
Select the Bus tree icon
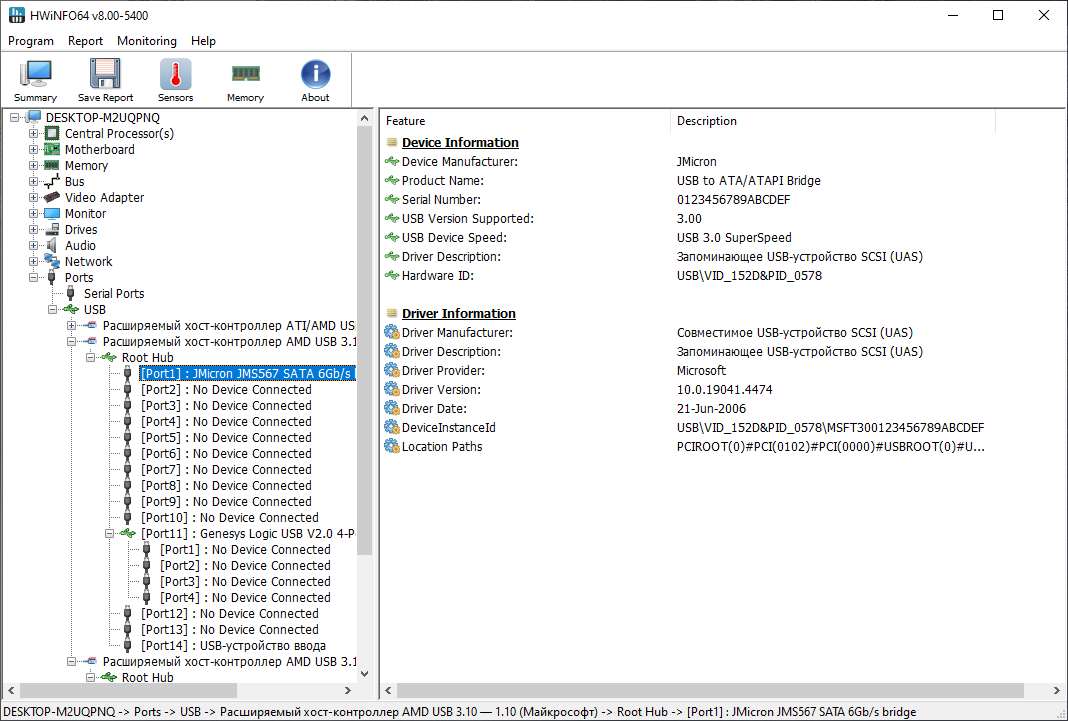point(52,181)
